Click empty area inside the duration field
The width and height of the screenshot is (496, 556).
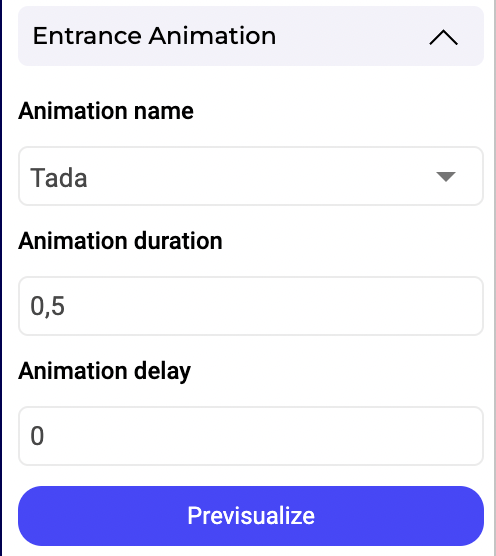point(273,306)
